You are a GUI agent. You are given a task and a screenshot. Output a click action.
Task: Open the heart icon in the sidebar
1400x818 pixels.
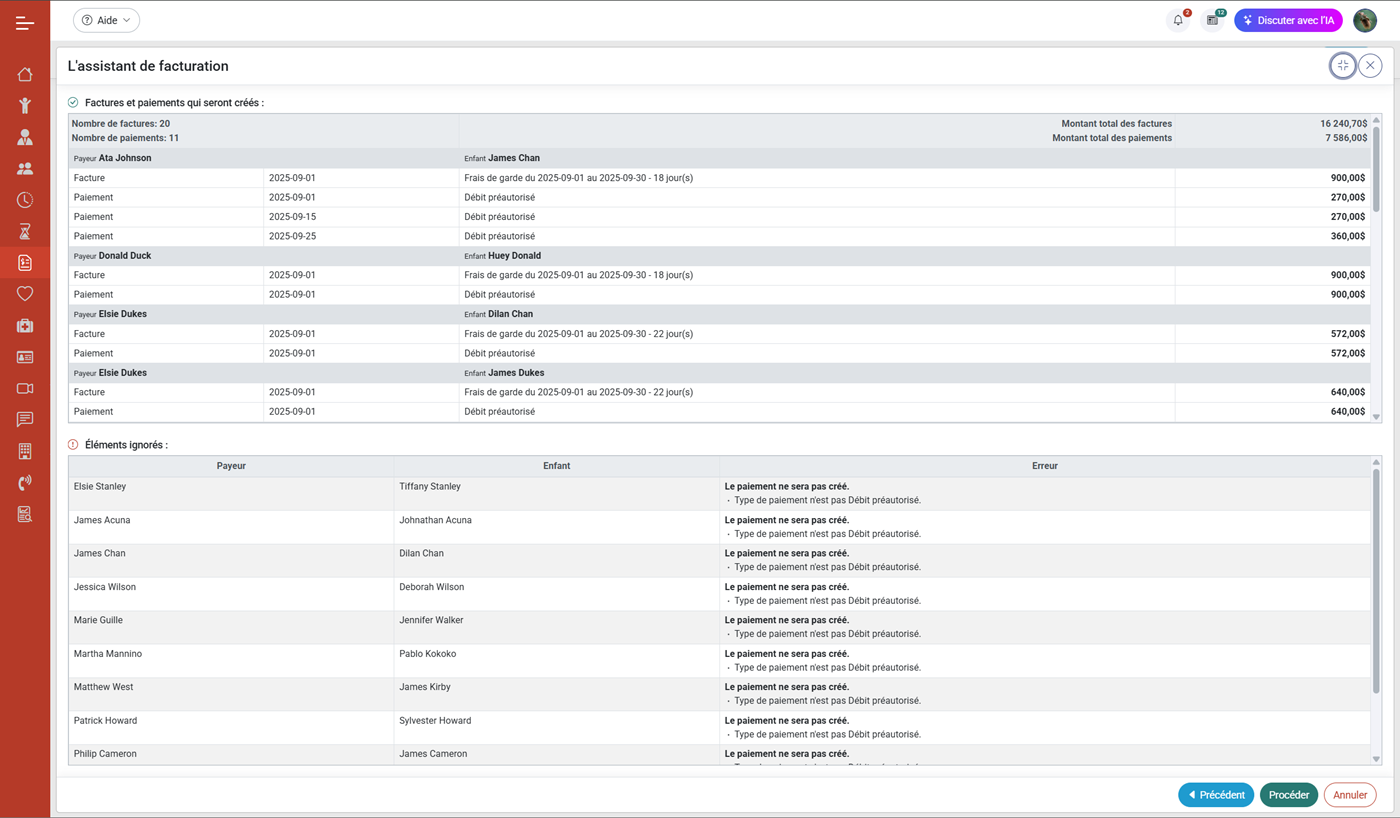[25, 294]
